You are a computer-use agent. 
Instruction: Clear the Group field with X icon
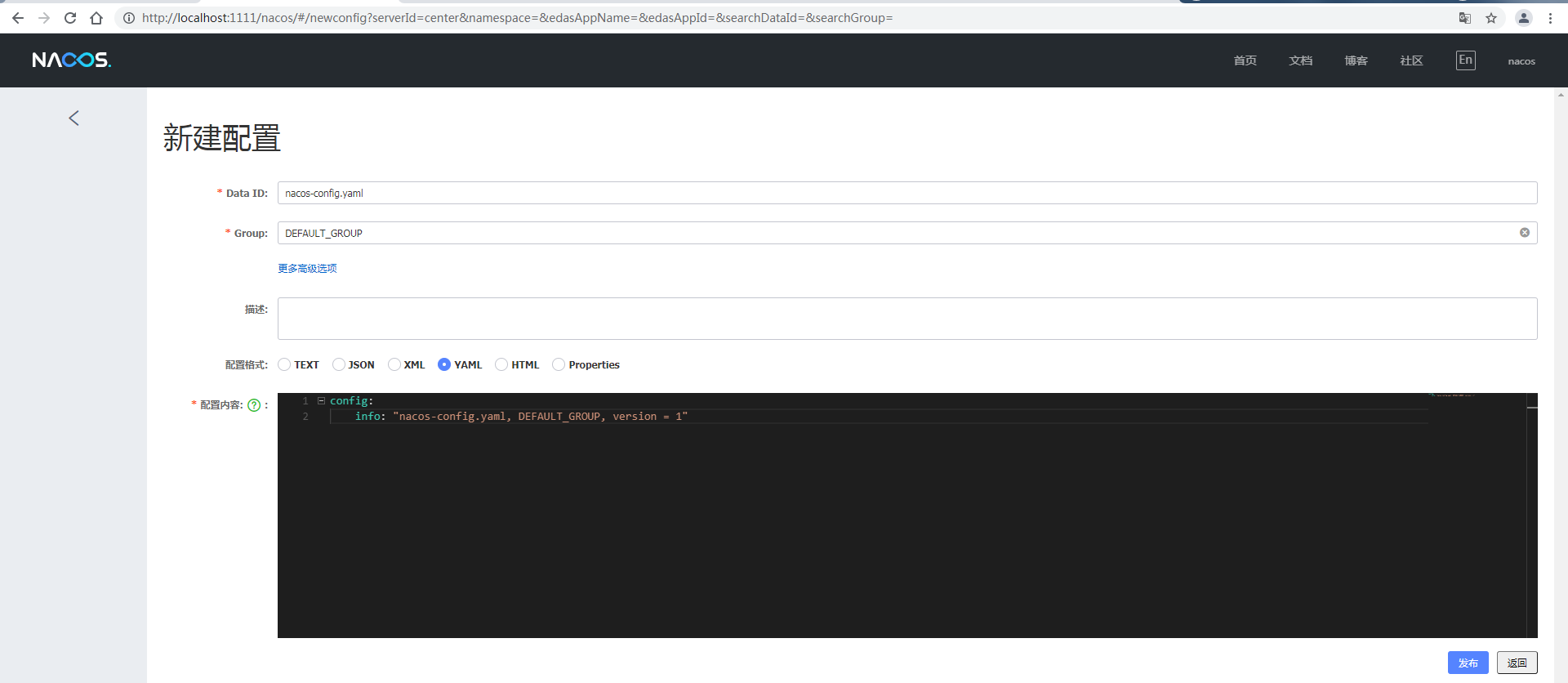[x=1525, y=233]
